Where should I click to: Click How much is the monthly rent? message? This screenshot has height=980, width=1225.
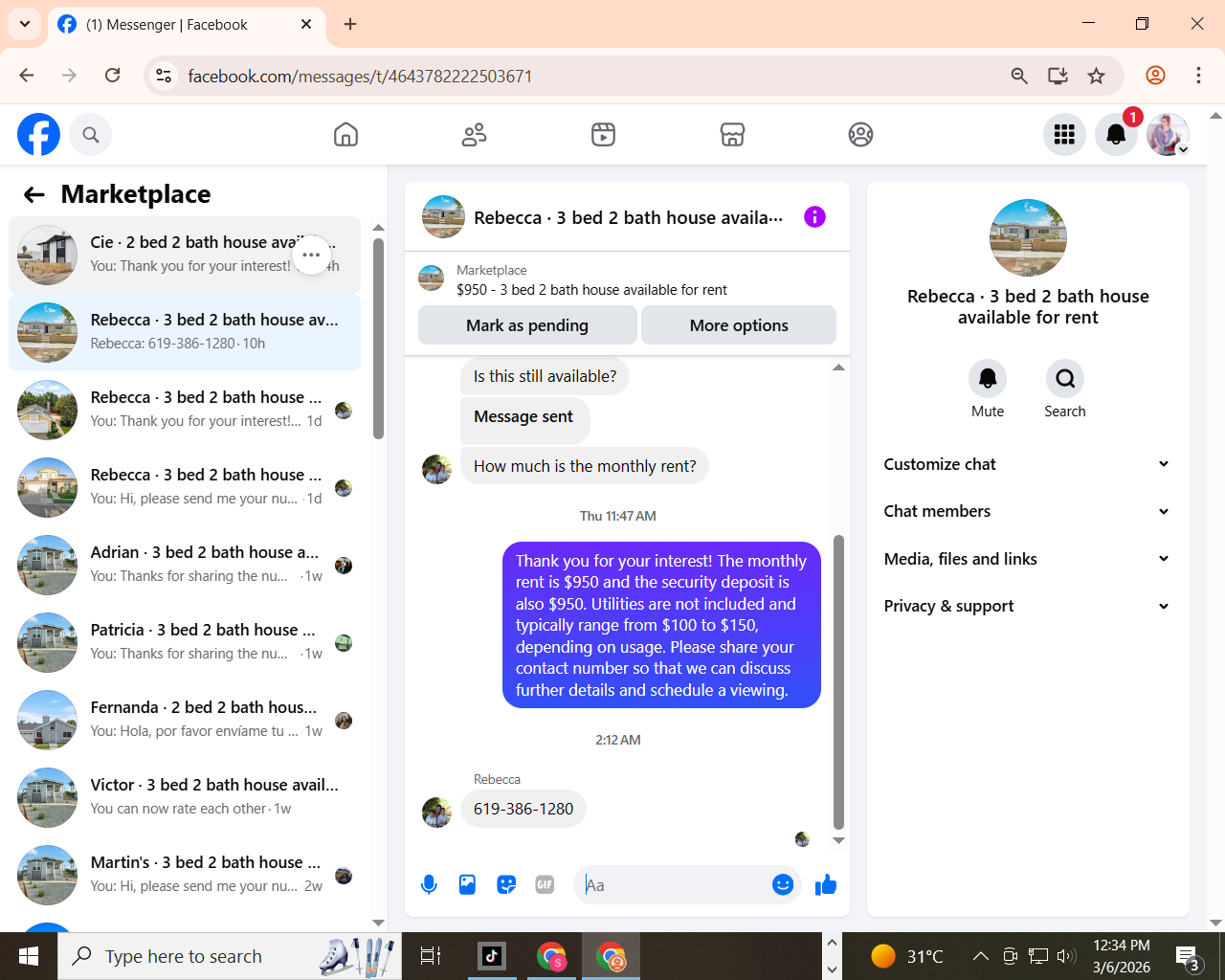585,466
